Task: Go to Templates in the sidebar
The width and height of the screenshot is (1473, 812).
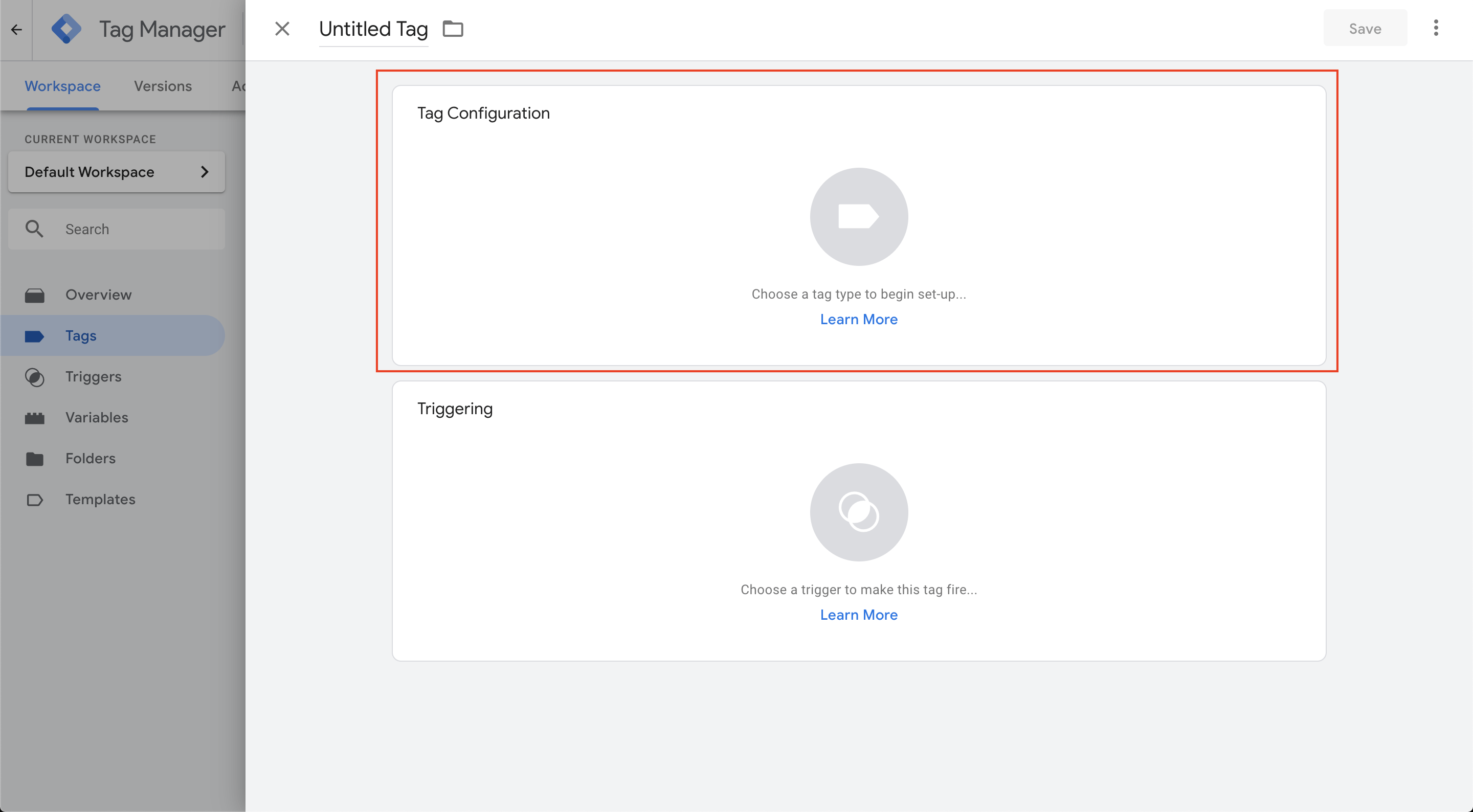Action: point(100,499)
